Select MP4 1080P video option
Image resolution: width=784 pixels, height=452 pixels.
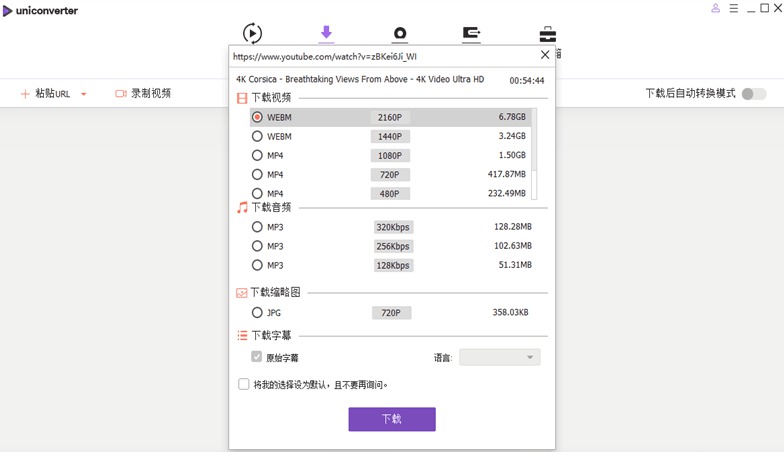tap(257, 155)
